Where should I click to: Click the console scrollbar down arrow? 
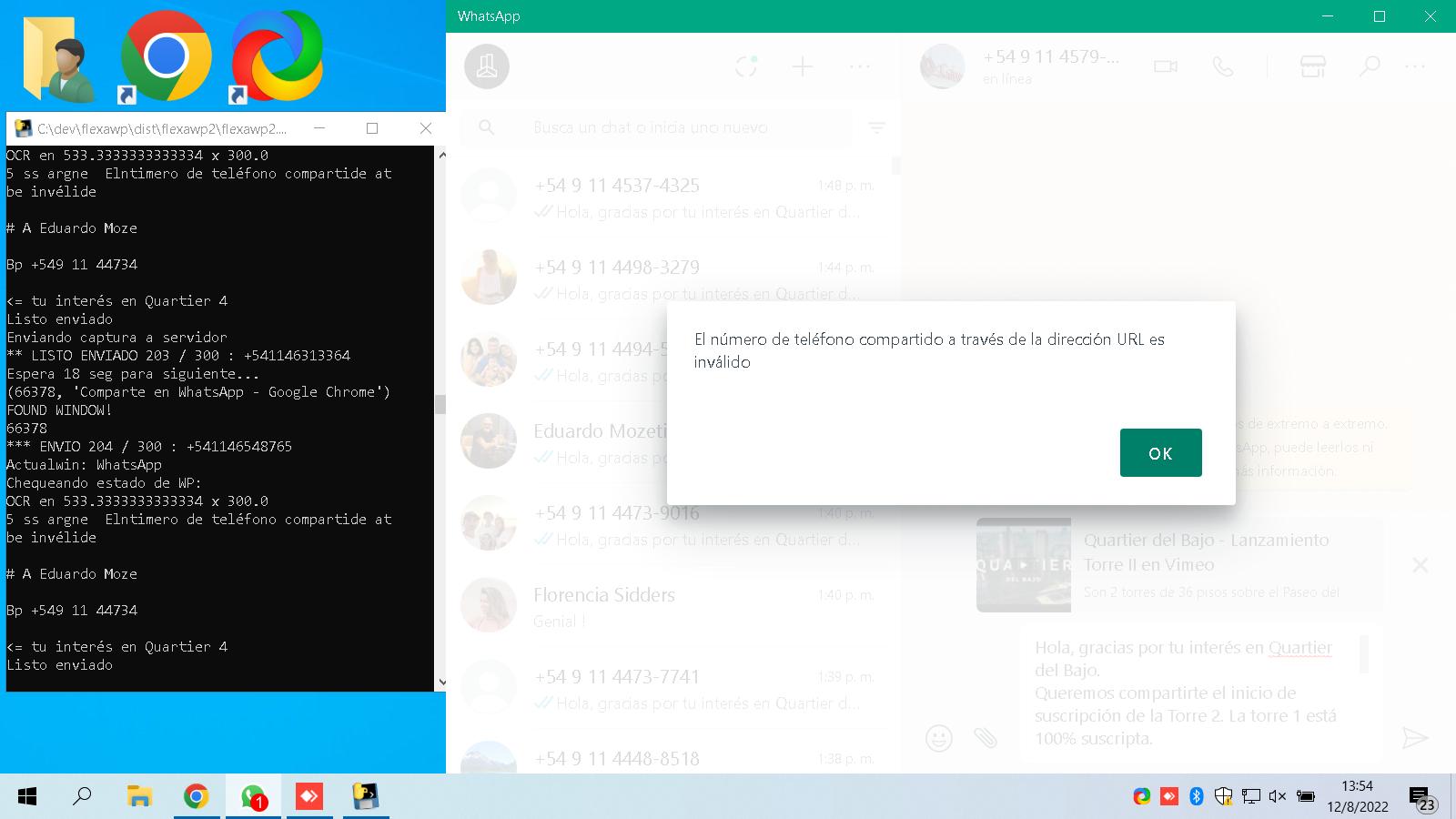coord(441,682)
